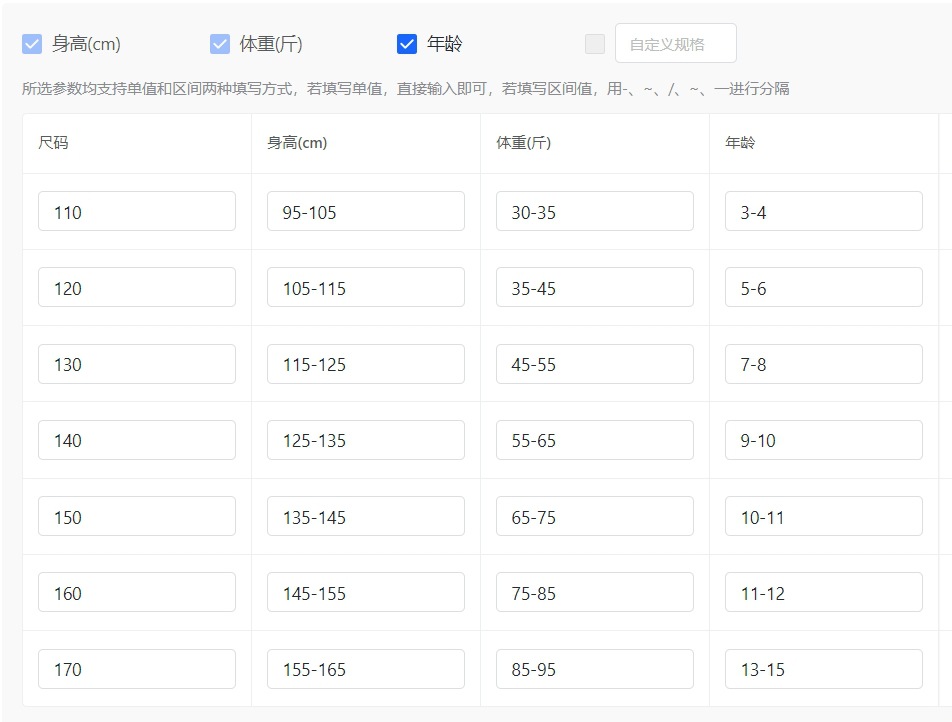Click the size field containing 110
Viewport: 952px width, 722px height.
point(137,212)
